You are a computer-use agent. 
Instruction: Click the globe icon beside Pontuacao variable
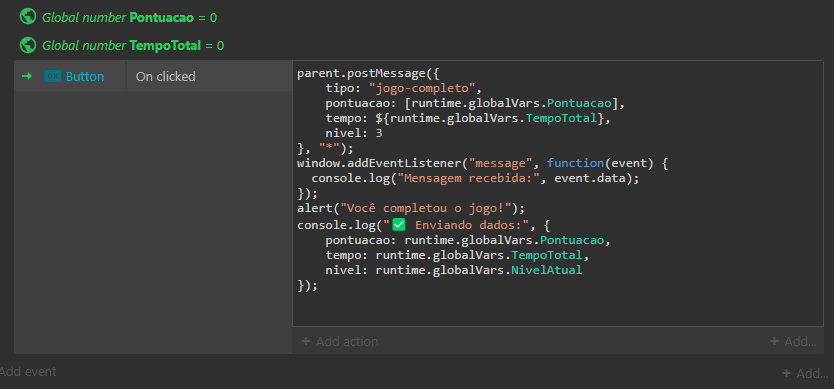coord(28,17)
